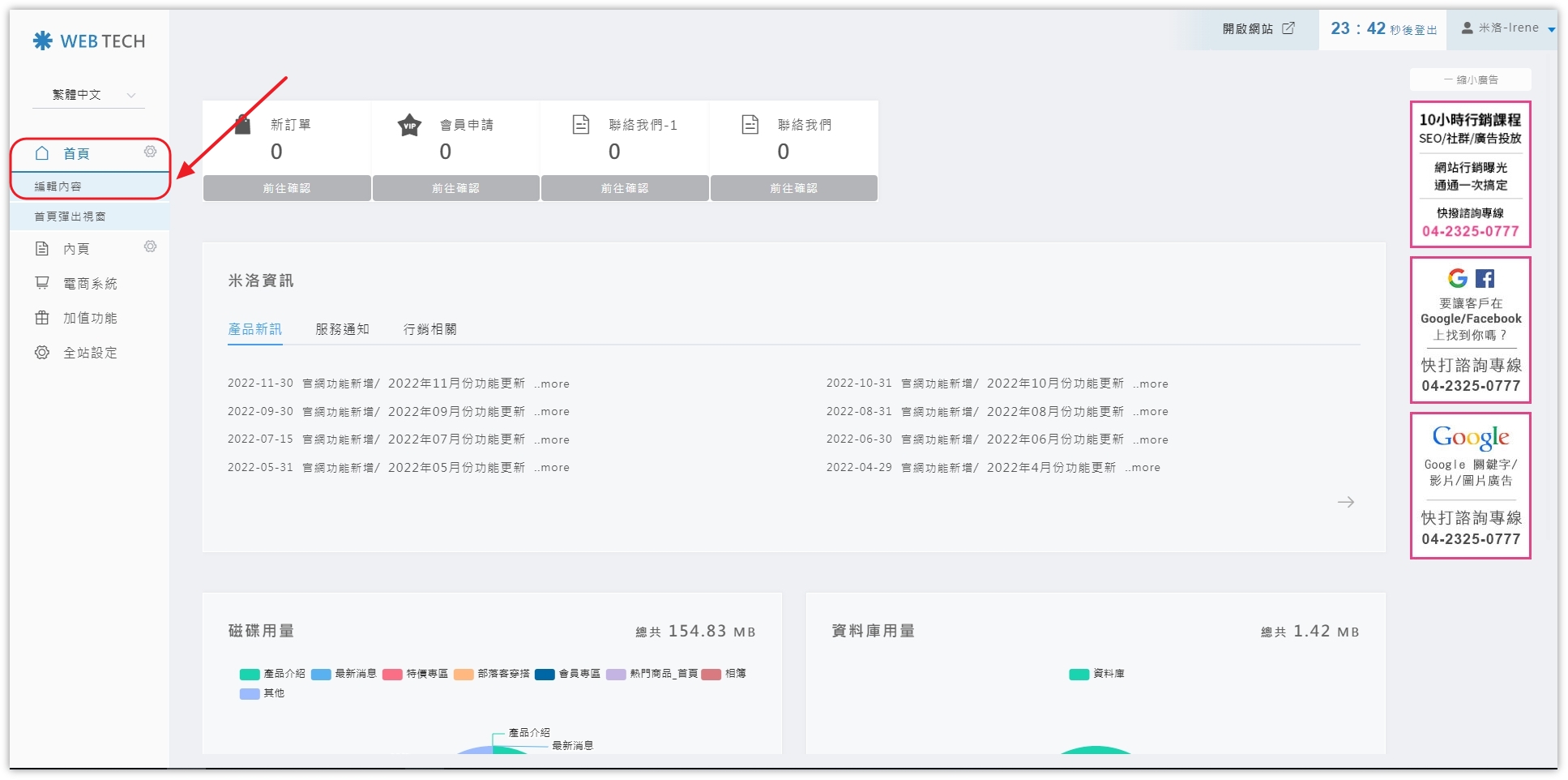Expand the 米洛-Irene user menu
The height and width of the screenshot is (780, 1568).
click(1507, 28)
